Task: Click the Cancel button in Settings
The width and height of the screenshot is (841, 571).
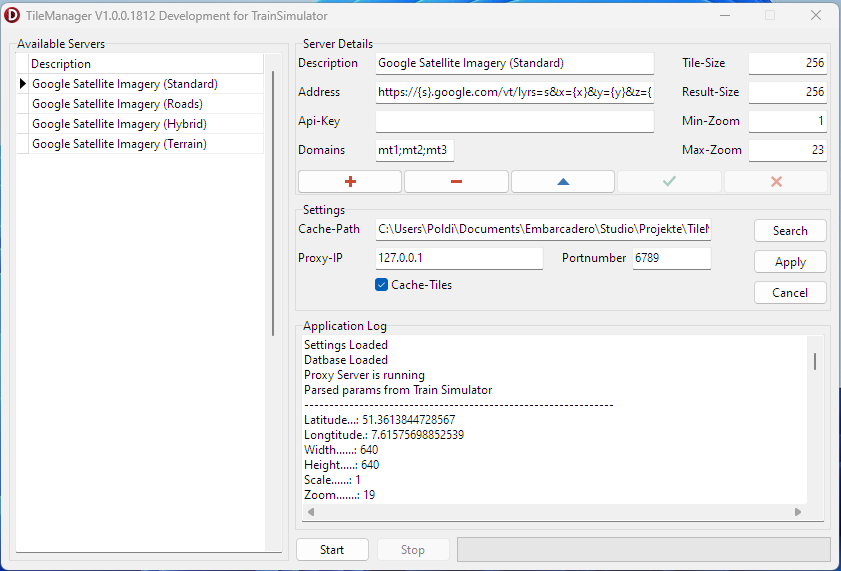Action: click(790, 293)
